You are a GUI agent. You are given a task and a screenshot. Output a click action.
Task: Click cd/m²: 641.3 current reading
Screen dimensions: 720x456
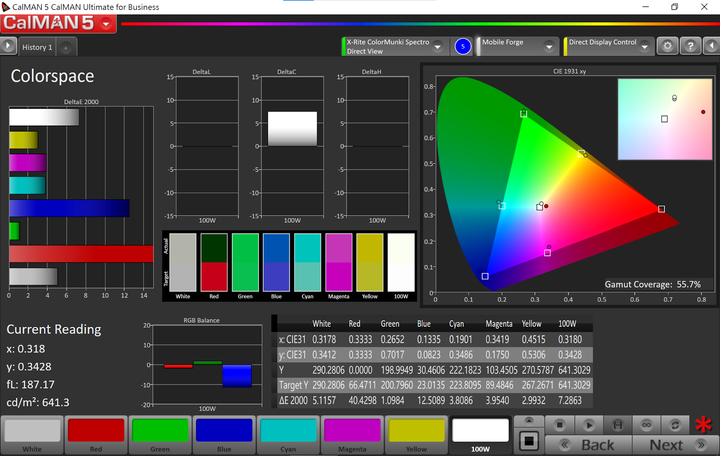(x=38, y=402)
